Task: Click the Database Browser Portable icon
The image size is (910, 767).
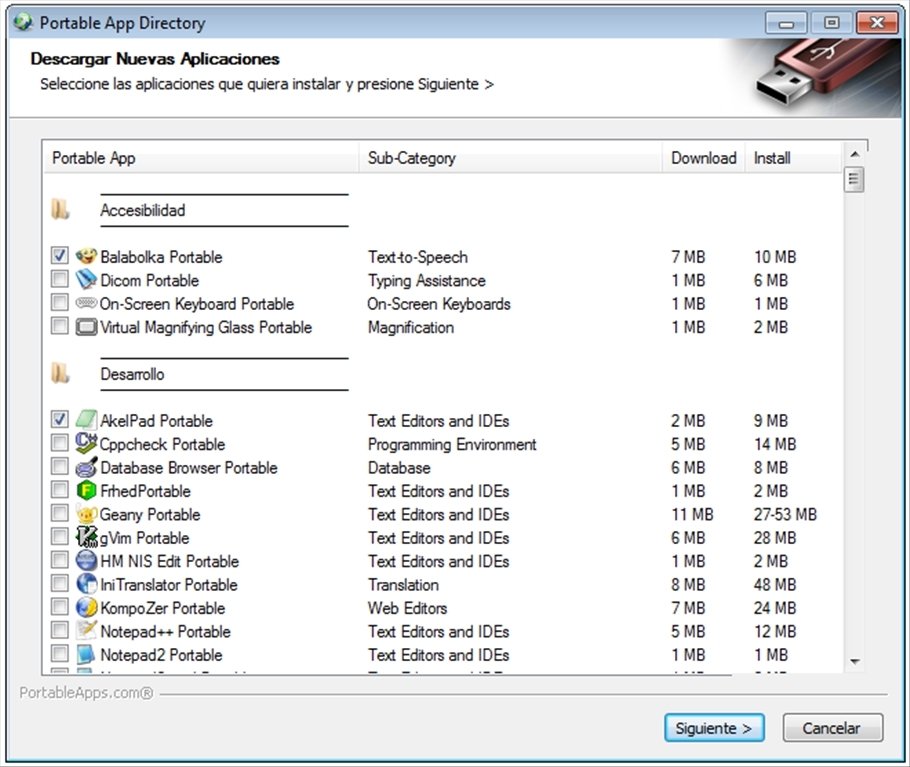Action: click(x=86, y=466)
